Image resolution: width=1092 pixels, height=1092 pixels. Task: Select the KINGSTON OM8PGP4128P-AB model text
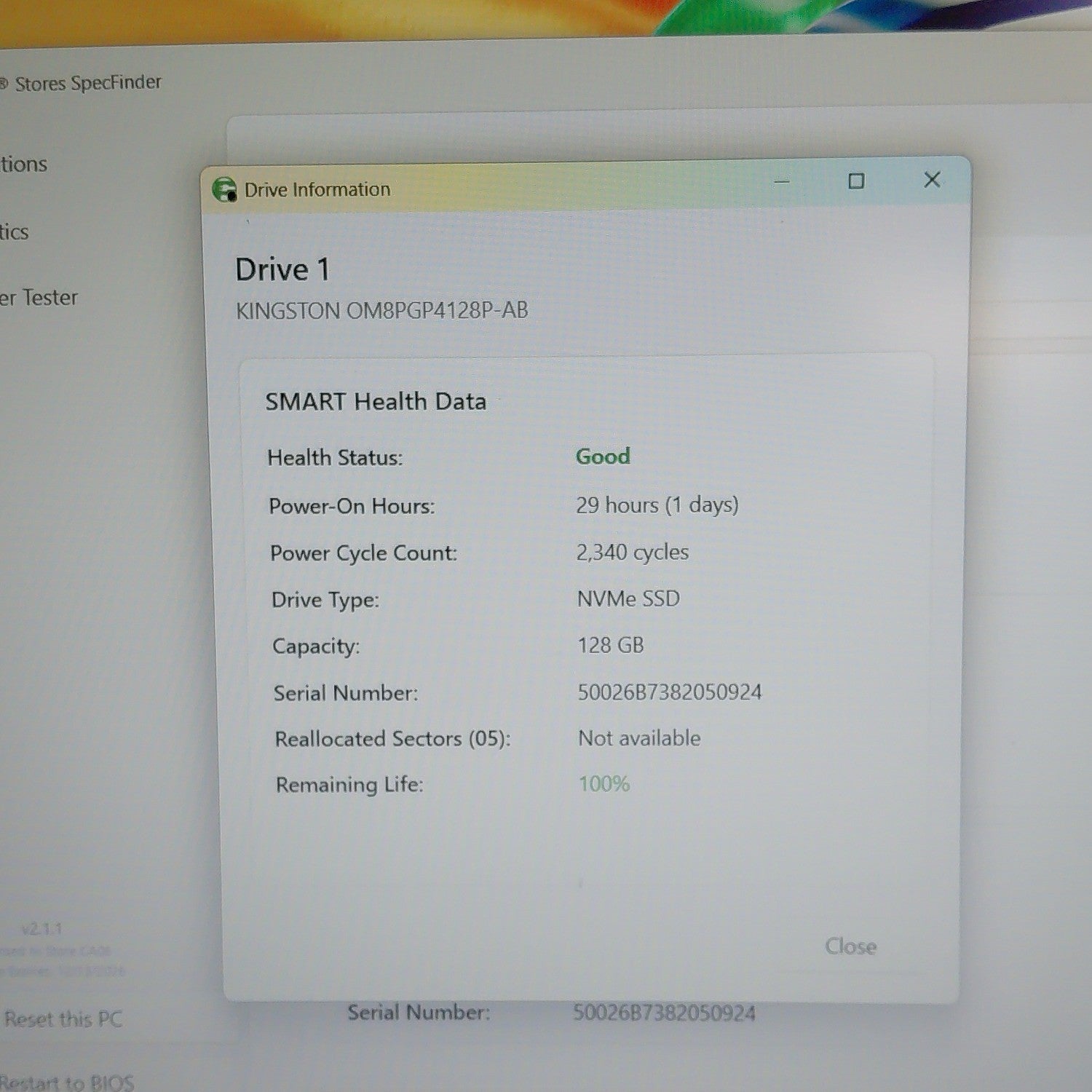pos(382,311)
